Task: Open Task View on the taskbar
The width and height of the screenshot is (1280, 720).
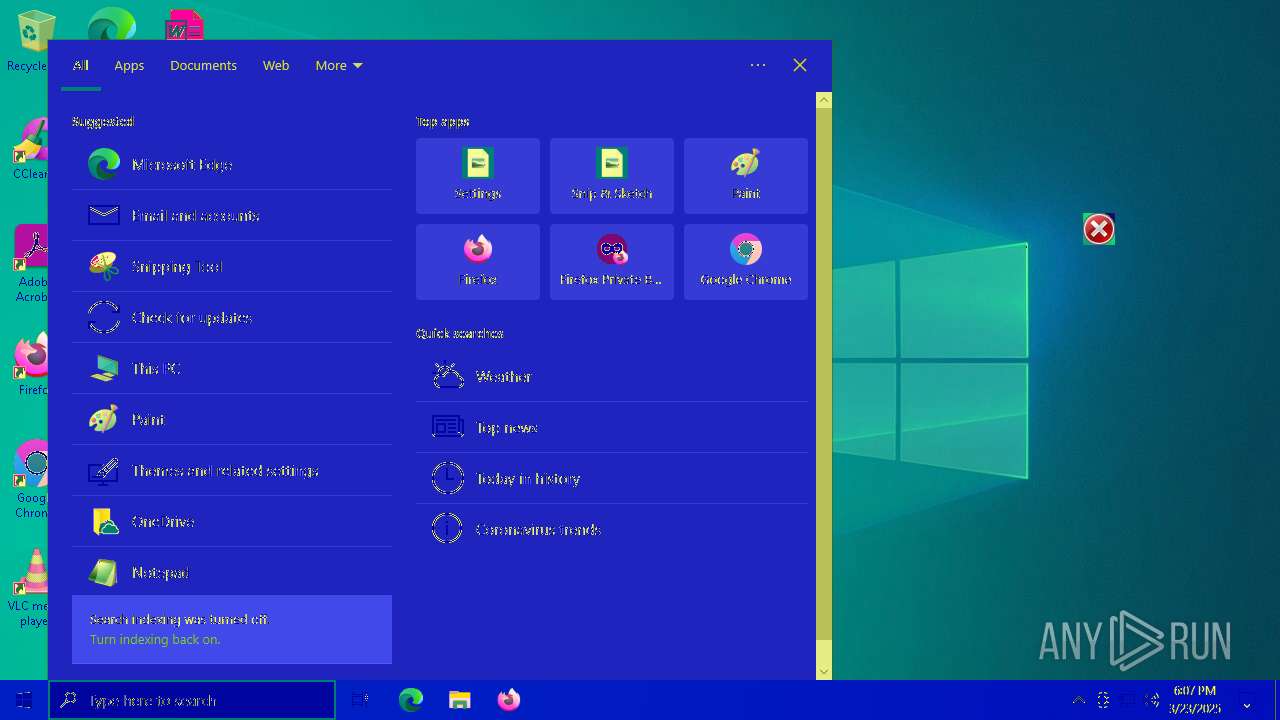Action: (x=361, y=700)
